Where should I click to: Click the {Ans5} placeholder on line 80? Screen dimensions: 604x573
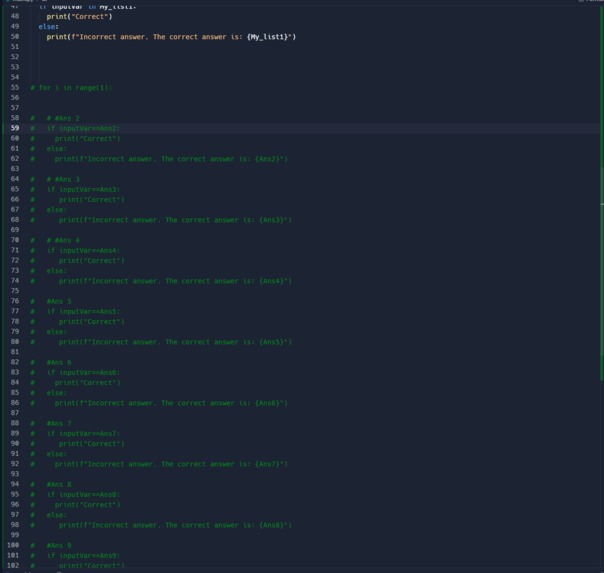point(273,342)
